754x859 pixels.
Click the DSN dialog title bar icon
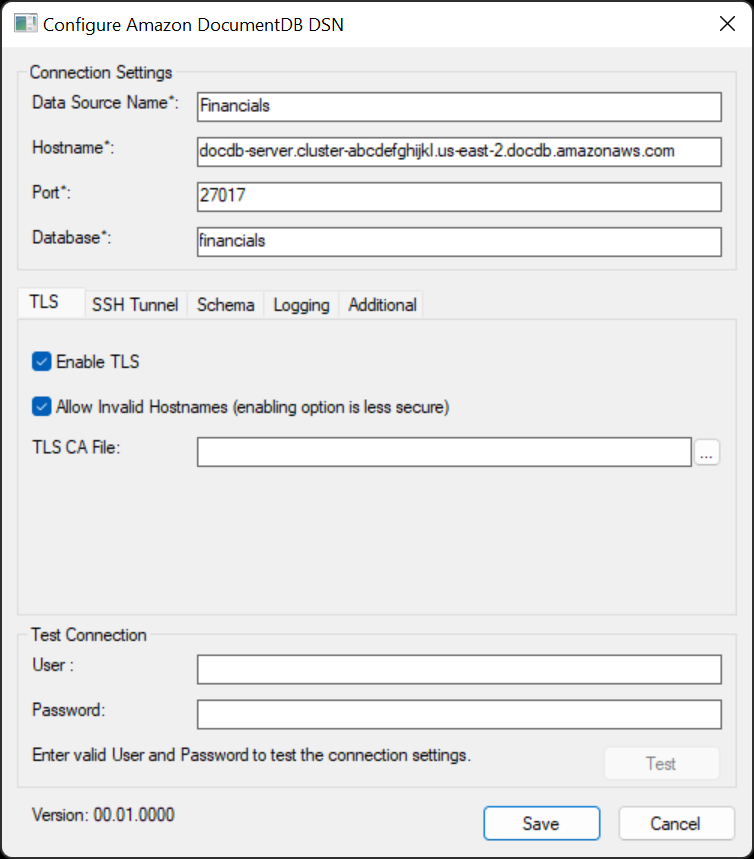click(x=25, y=24)
